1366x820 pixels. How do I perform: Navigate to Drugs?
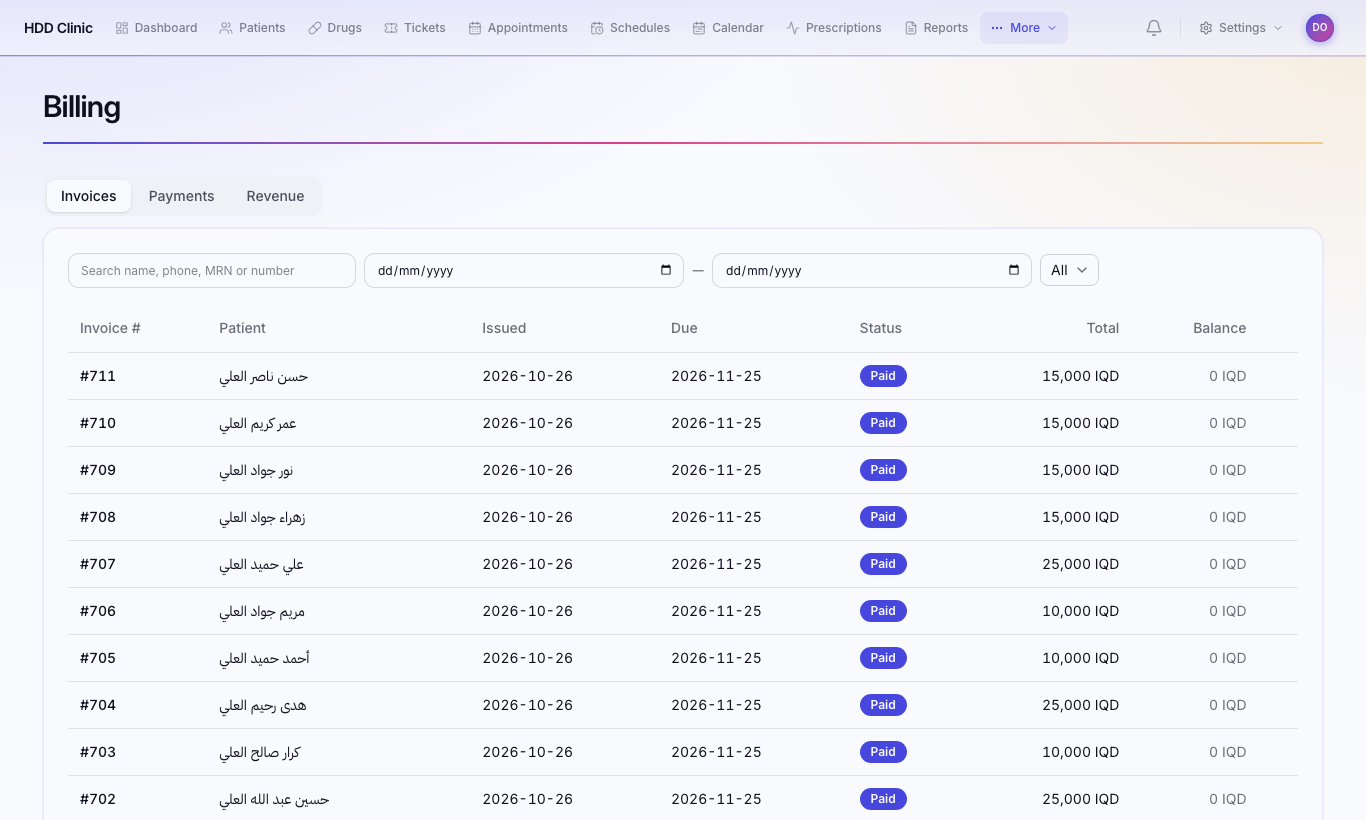pos(335,28)
